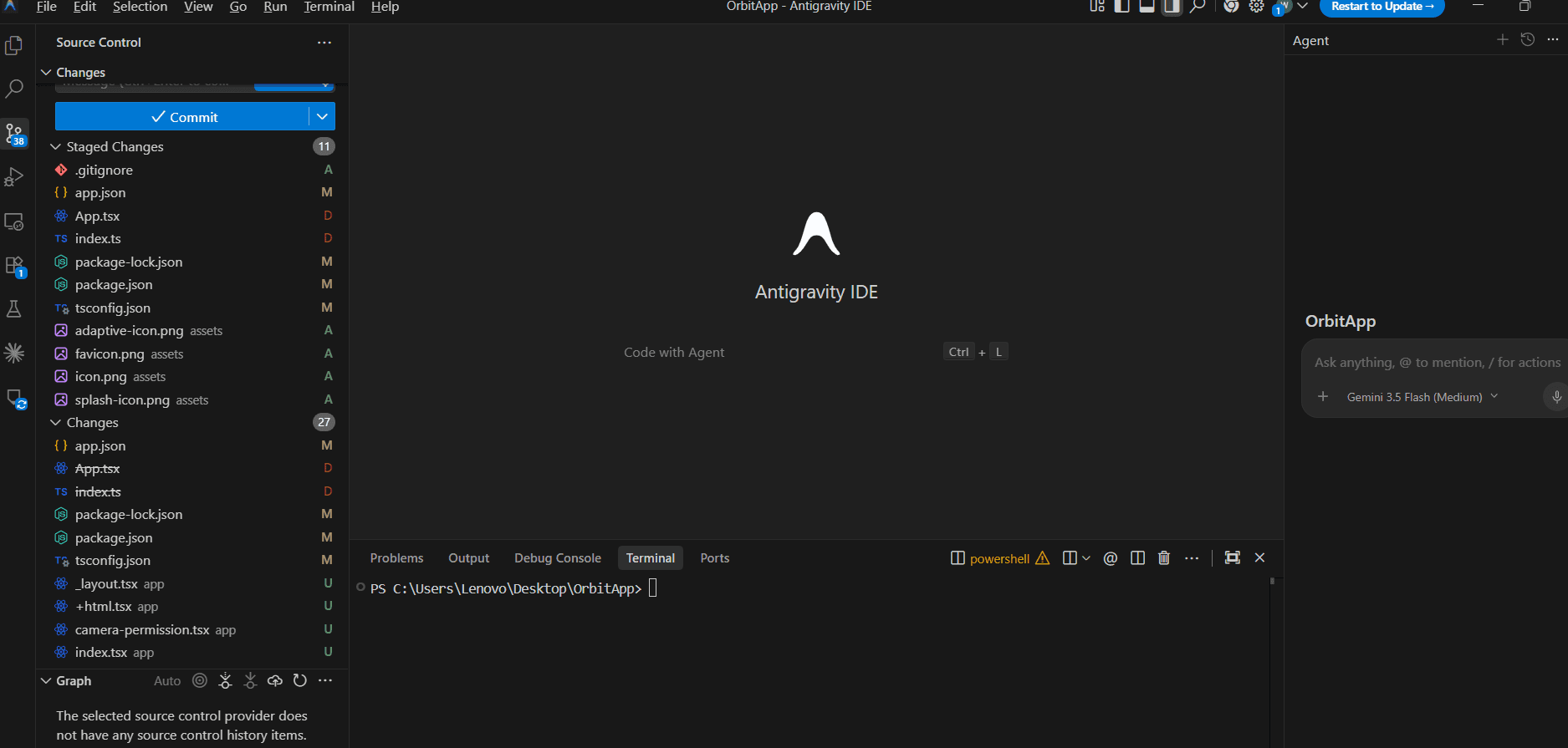Image resolution: width=1568 pixels, height=748 pixels.
Task: Click Restart to Update button
Action: 1382,8
